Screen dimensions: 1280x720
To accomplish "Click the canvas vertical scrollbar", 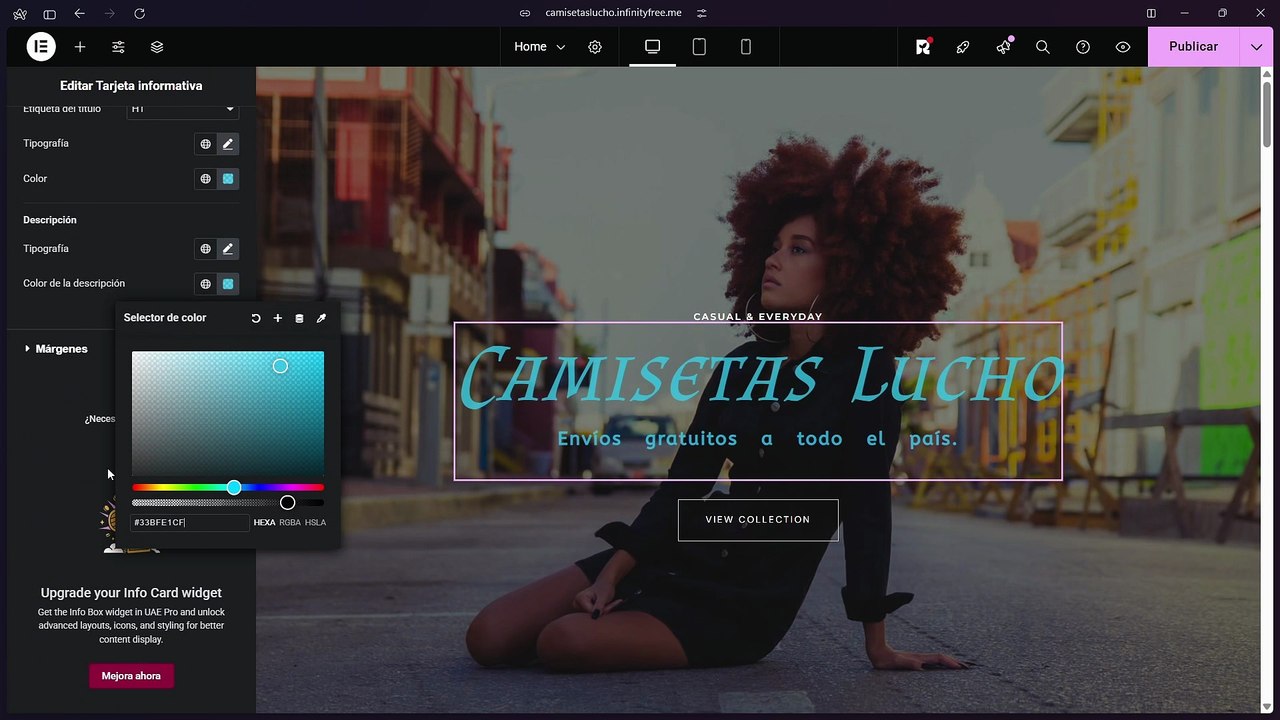I will pyautogui.click(x=1267, y=115).
